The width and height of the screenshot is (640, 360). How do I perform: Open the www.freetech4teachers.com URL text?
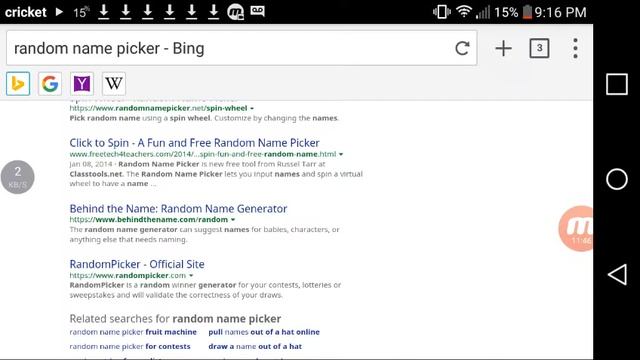pos(203,154)
